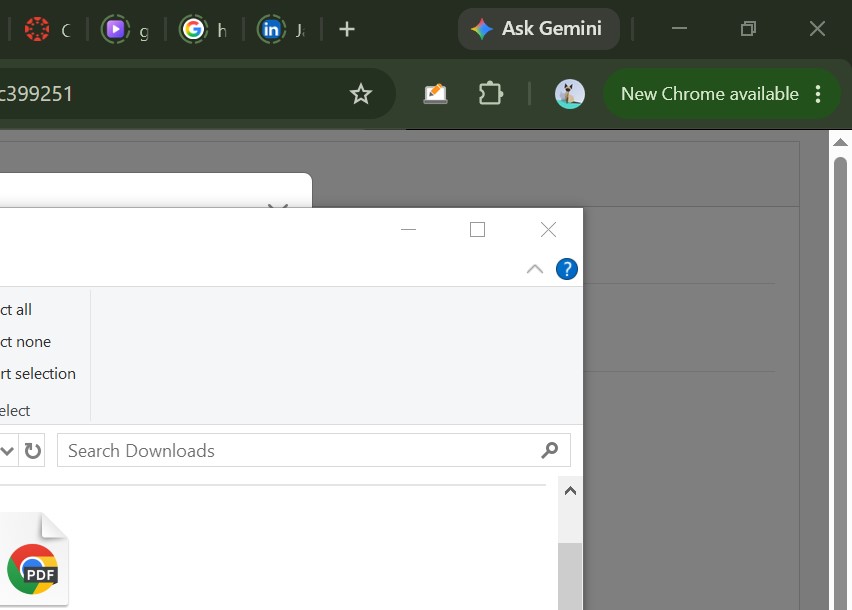Screen dimensions: 852x610
Task: Open Chrome's three-dot menu
Action: pos(818,94)
